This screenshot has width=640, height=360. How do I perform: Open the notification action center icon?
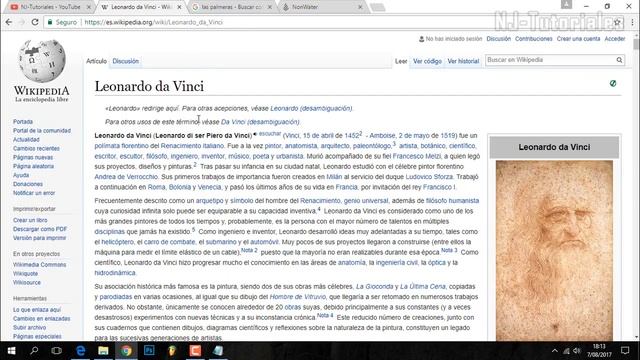[x=625, y=351]
